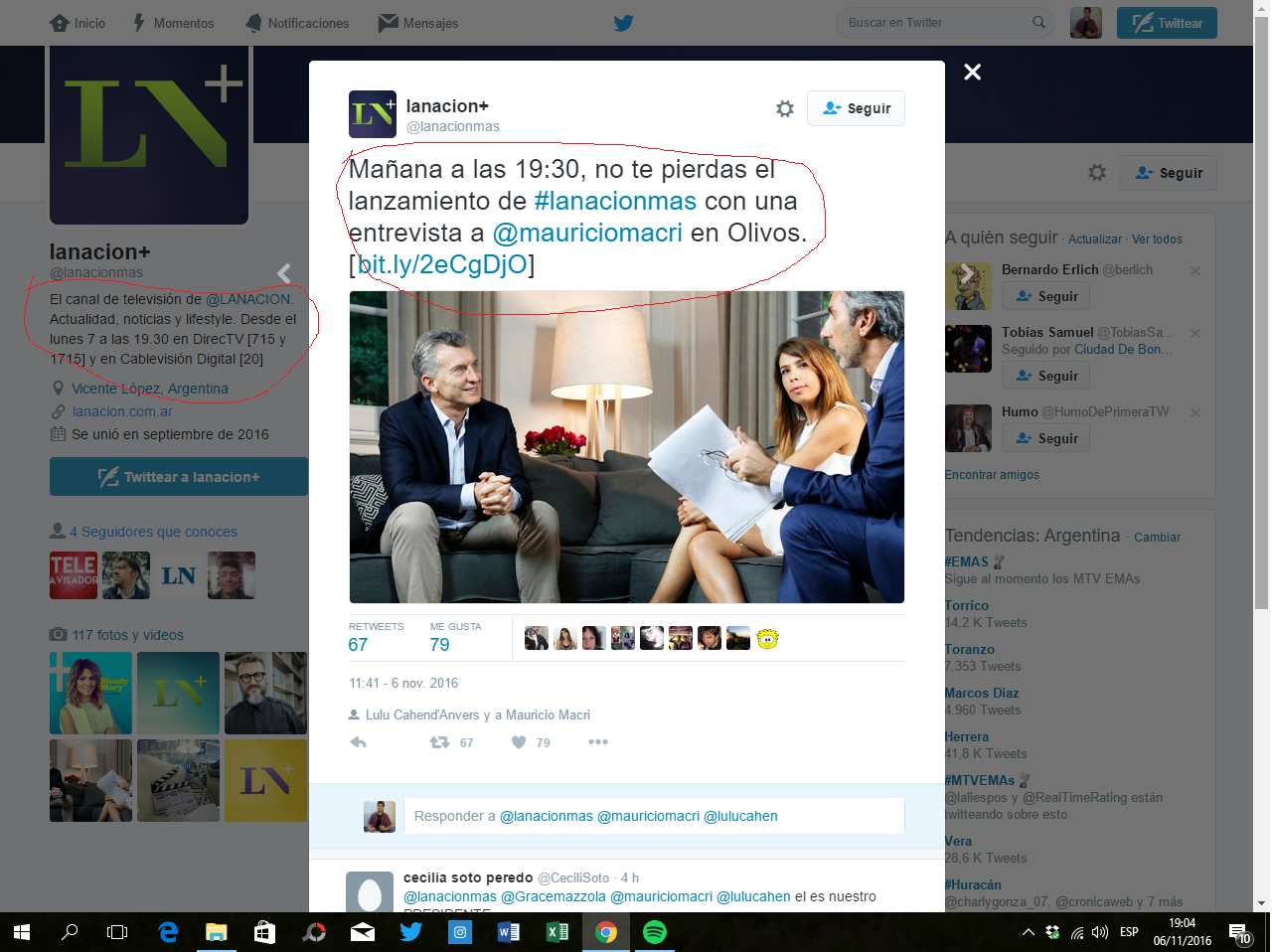Dismiss the Bernardo Erlich suggestion
The image size is (1272, 952).
1195,270
